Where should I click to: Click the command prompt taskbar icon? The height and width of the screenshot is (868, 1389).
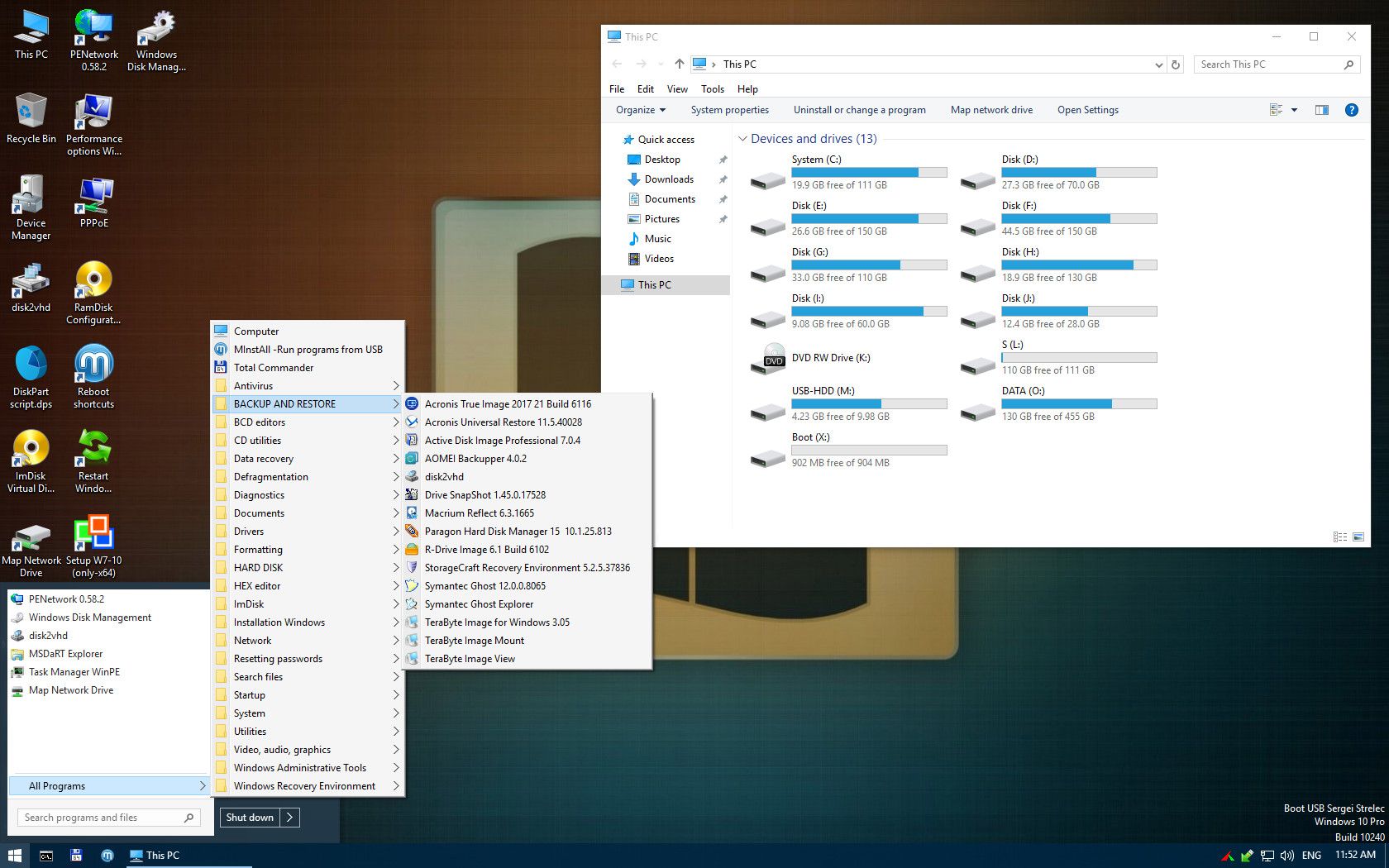coord(46,856)
